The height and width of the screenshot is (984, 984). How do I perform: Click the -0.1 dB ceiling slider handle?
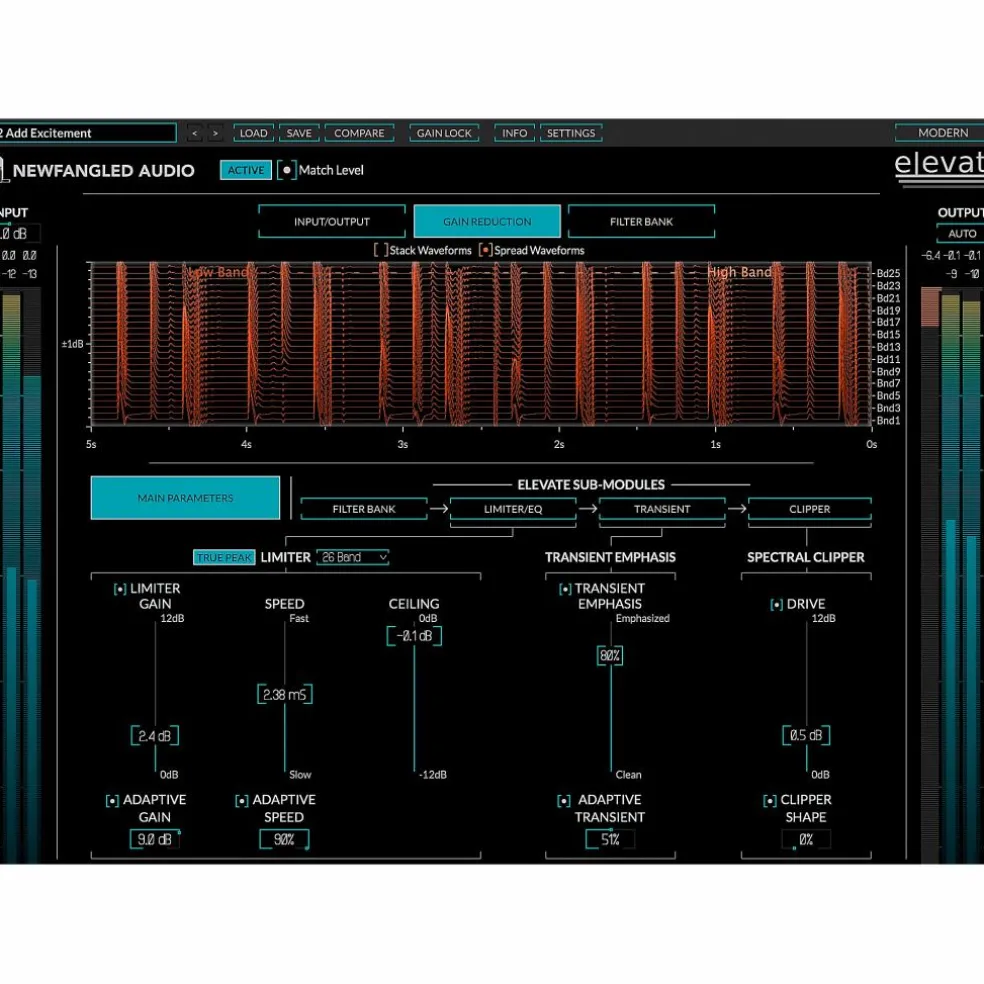pyautogui.click(x=414, y=636)
